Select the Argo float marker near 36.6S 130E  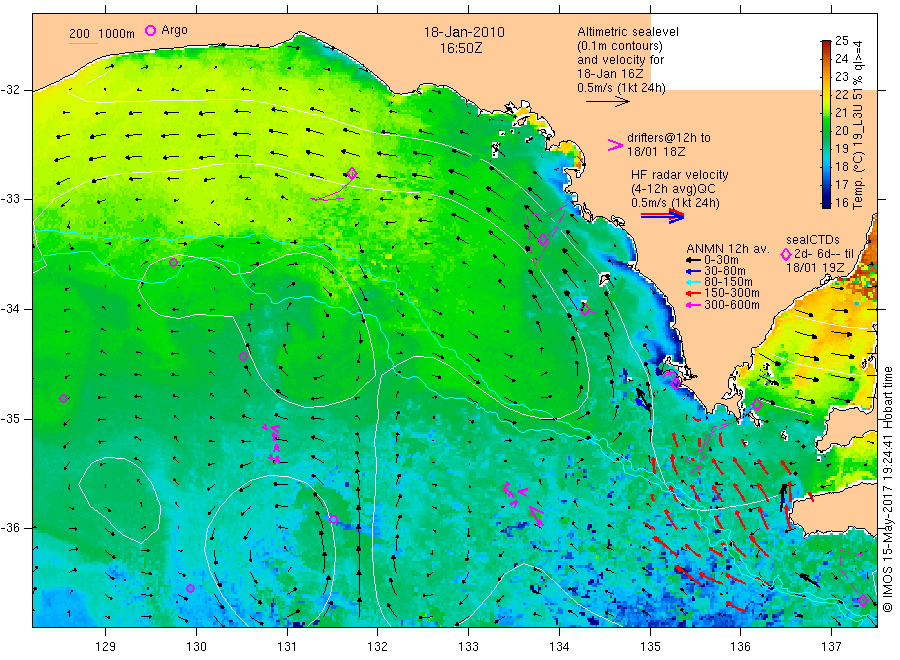tap(191, 588)
